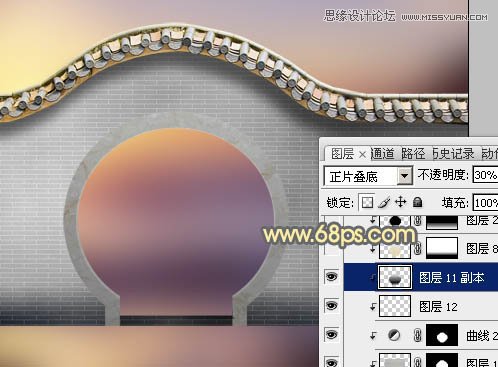This screenshot has height=367, width=498.
Task: Click the clipping arrow of 图层 12
Action: click(x=372, y=307)
